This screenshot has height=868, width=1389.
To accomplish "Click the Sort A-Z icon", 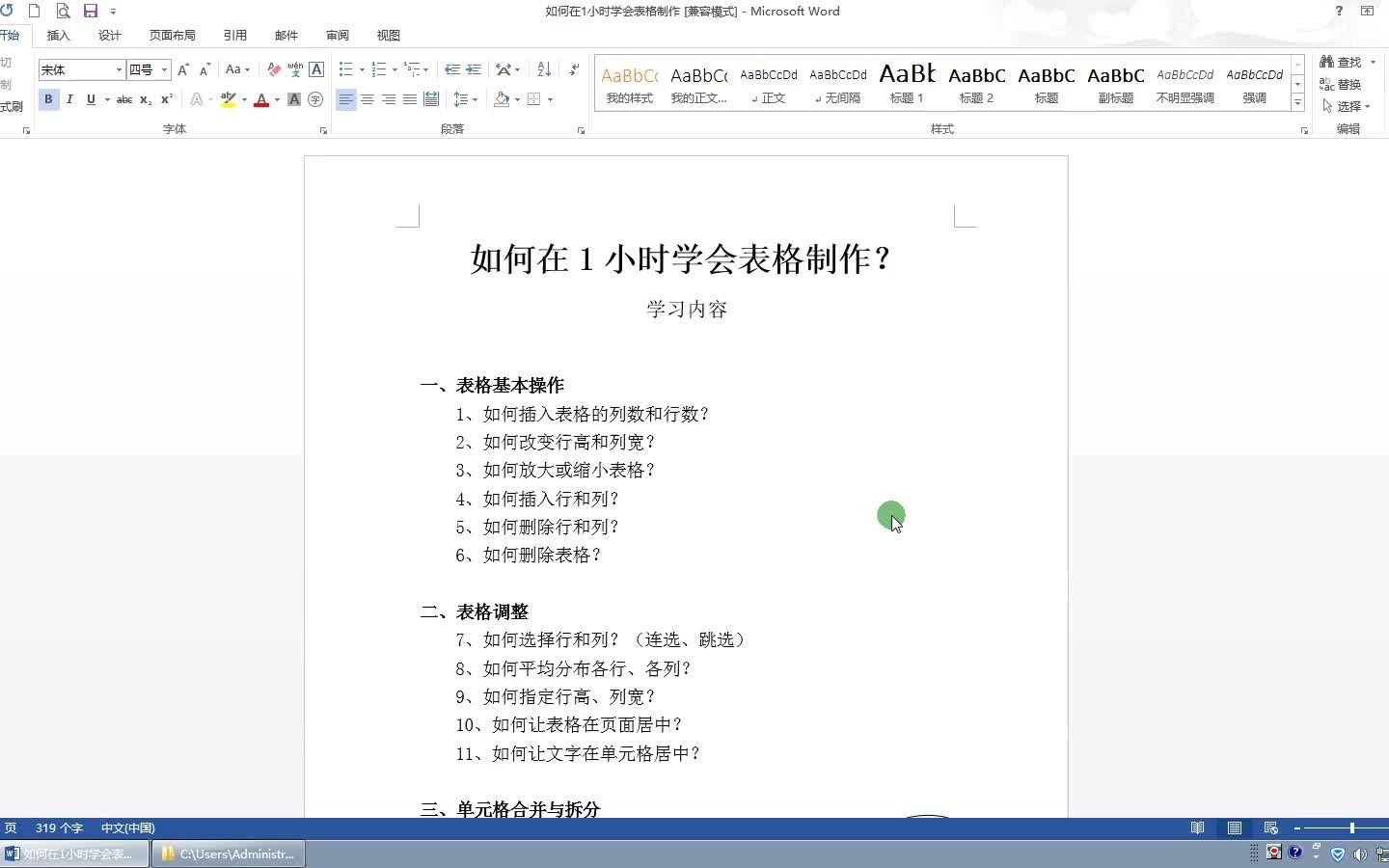I will pyautogui.click(x=544, y=69).
